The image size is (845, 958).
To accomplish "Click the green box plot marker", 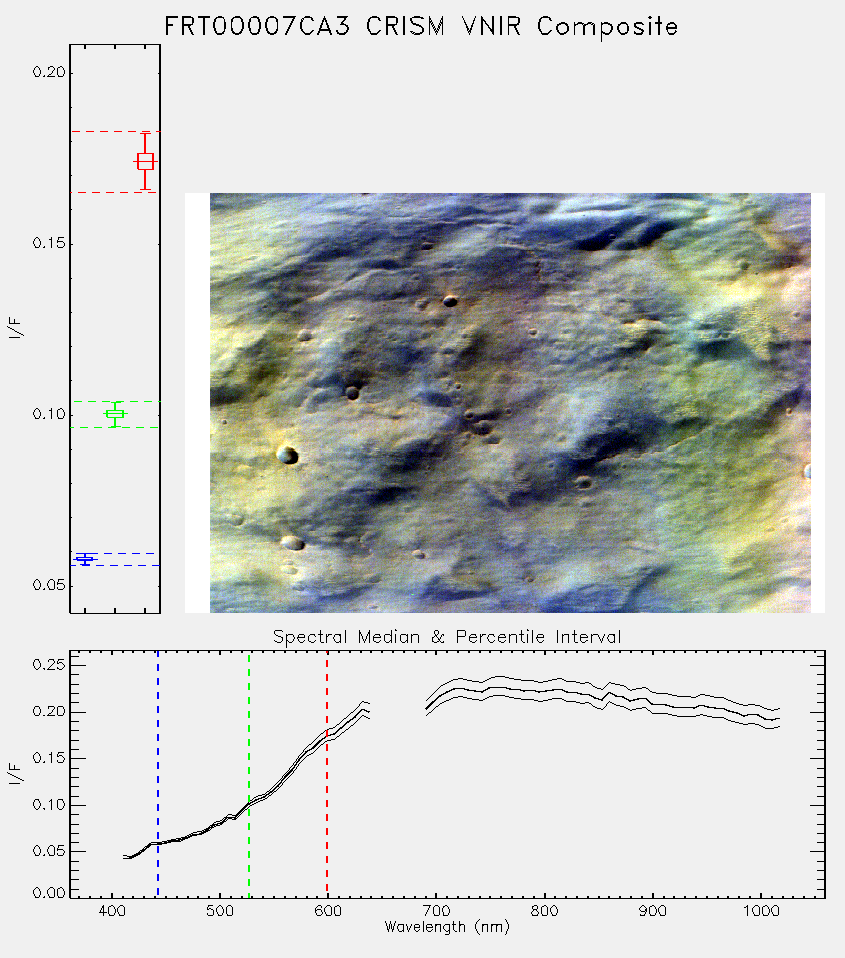I will click(115, 414).
